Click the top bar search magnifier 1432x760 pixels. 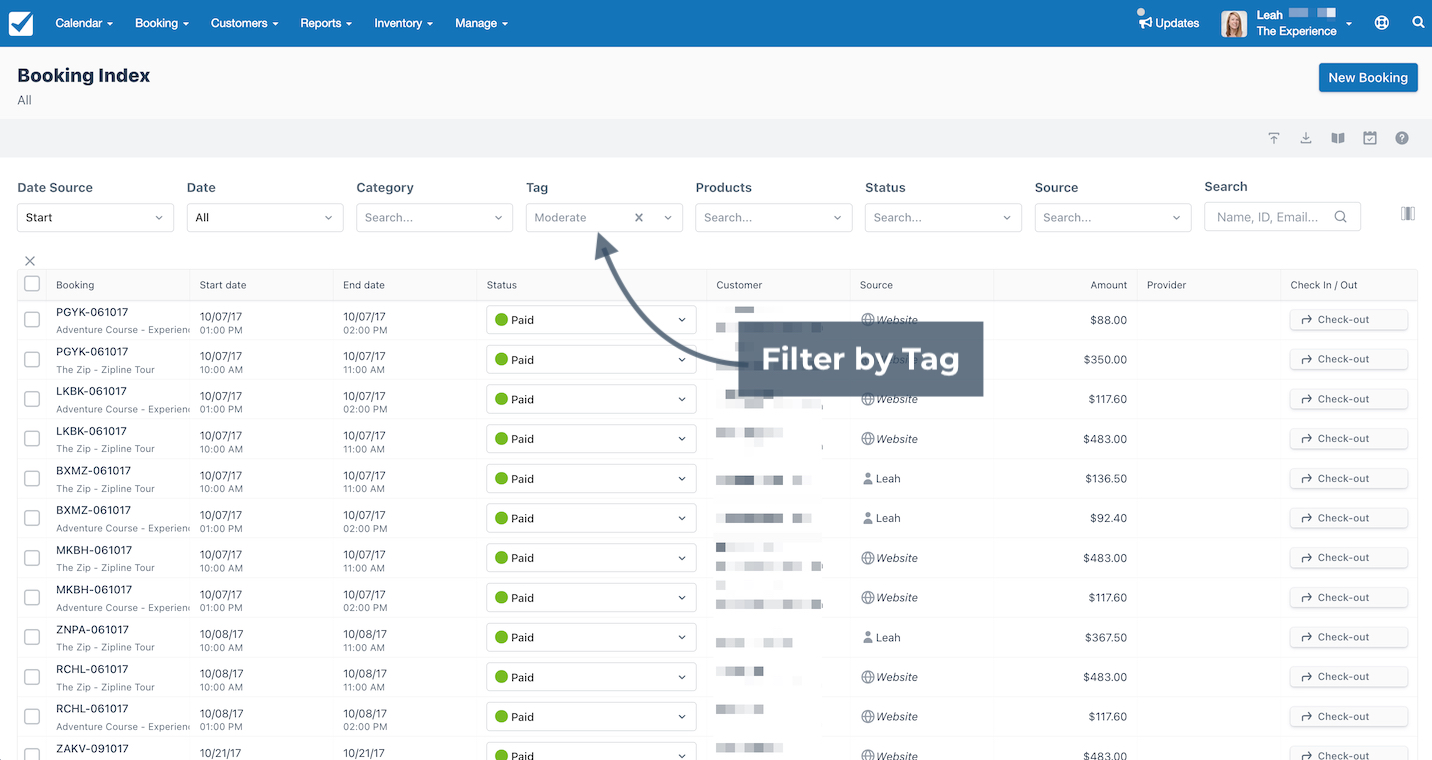click(x=1418, y=22)
